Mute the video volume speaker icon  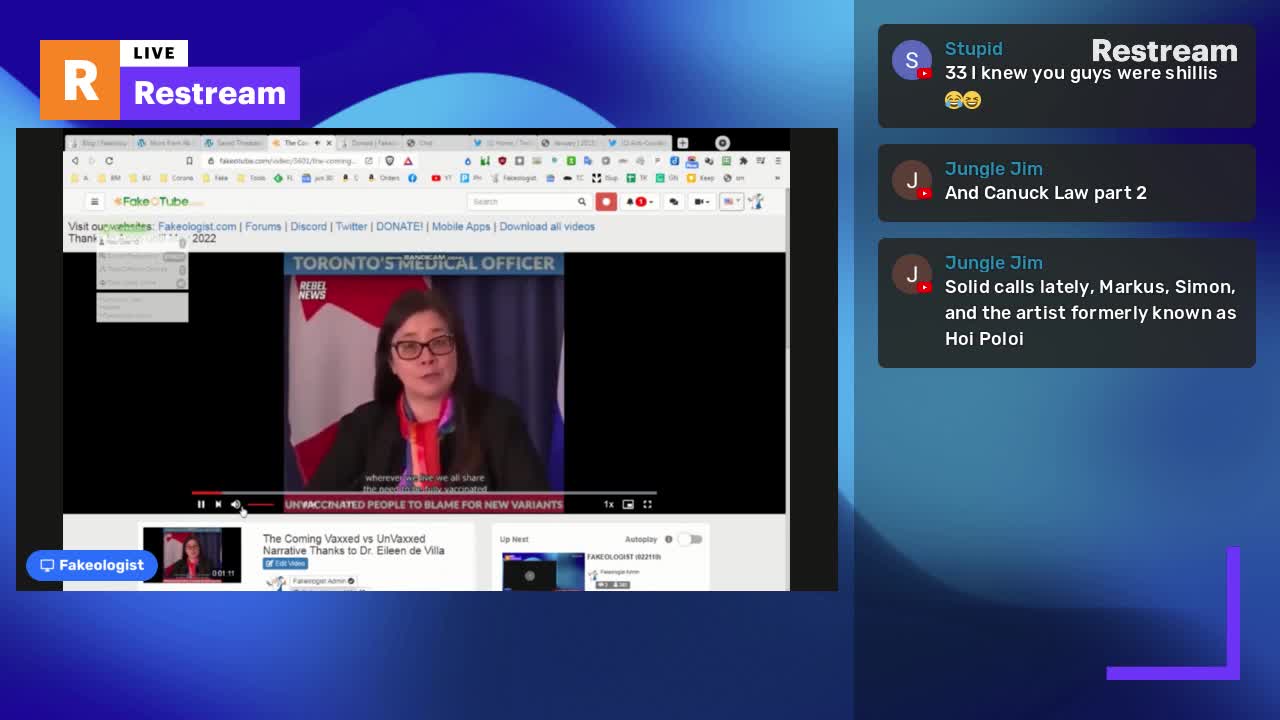click(236, 504)
